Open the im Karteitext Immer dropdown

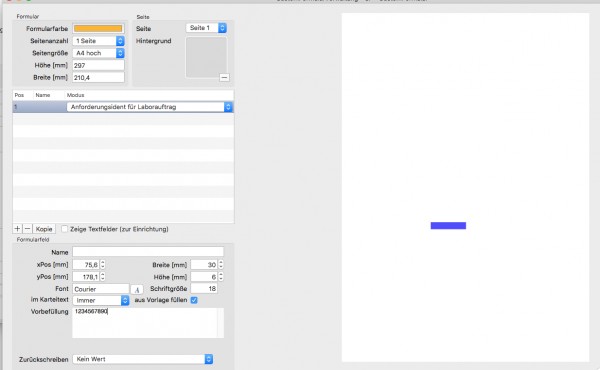point(101,300)
